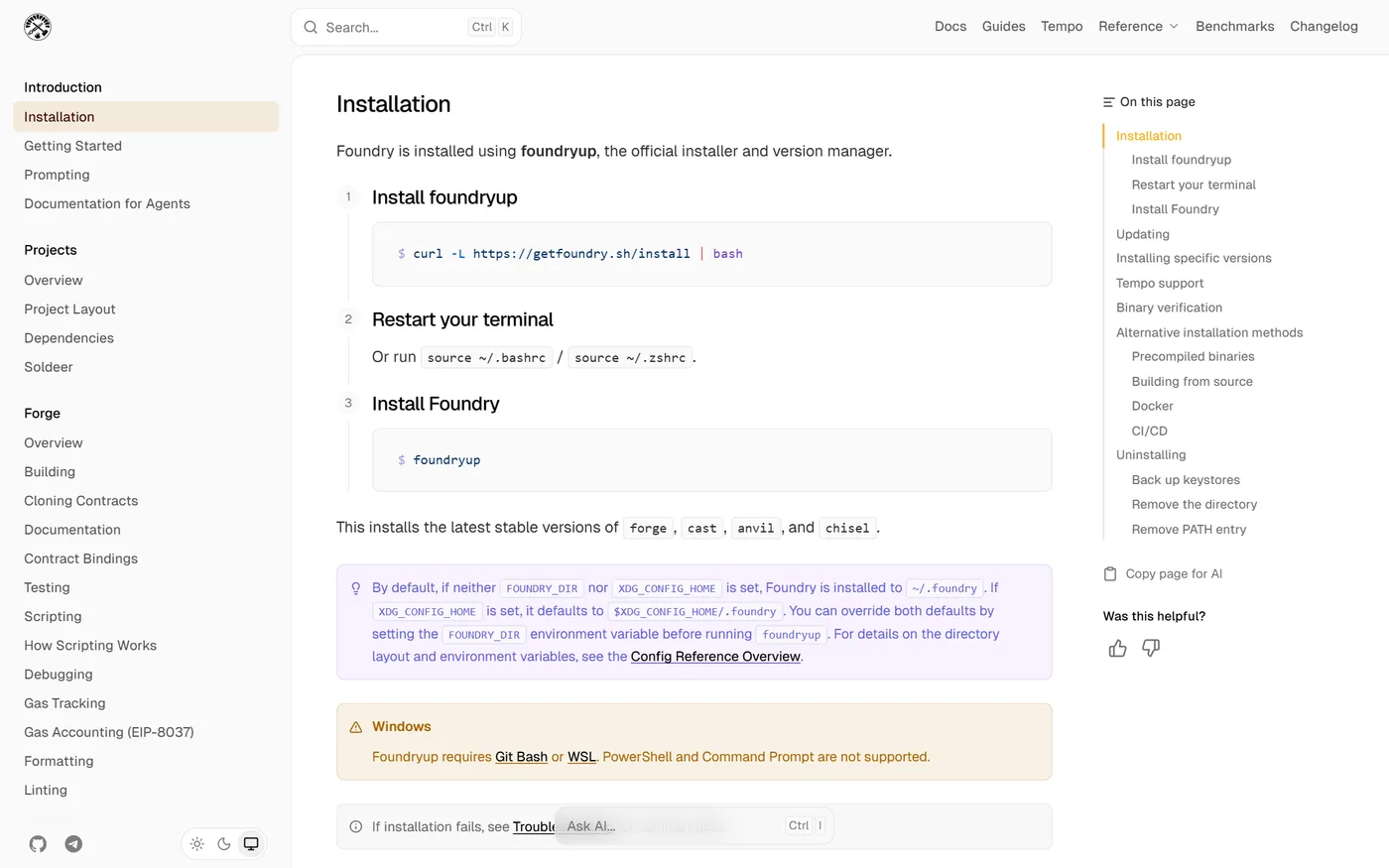Viewport: 1389px width, 868px height.
Task: Follow the Config Reference Overview link
Action: click(x=715, y=657)
